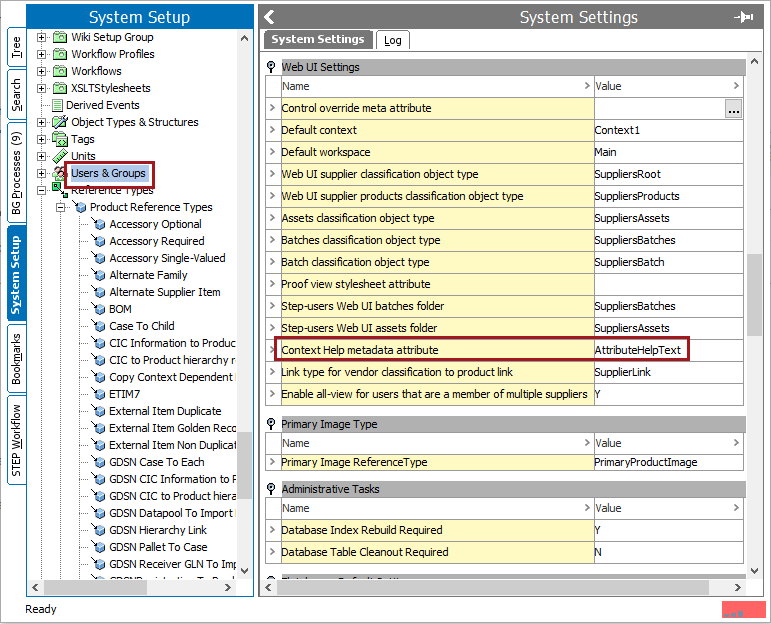Click the back arrow in System Settings header
The height and width of the screenshot is (624, 771).
coord(269,17)
